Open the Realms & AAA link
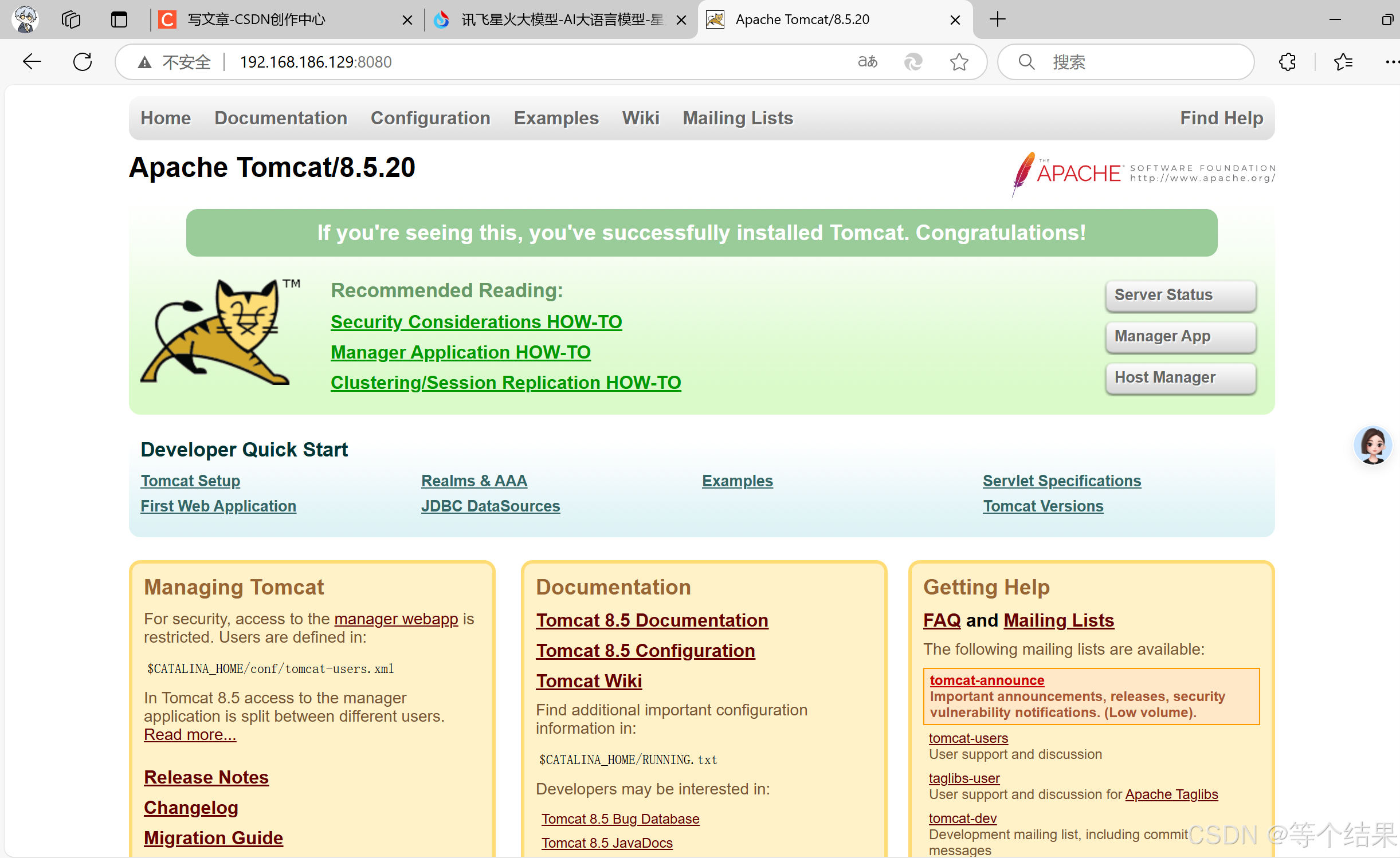This screenshot has height=858, width=1400. coord(474,481)
